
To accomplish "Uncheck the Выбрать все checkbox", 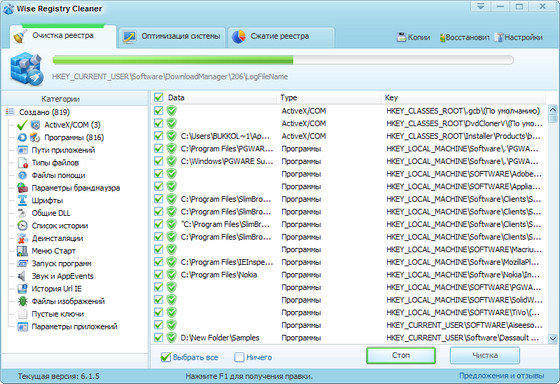I will tap(165, 357).
